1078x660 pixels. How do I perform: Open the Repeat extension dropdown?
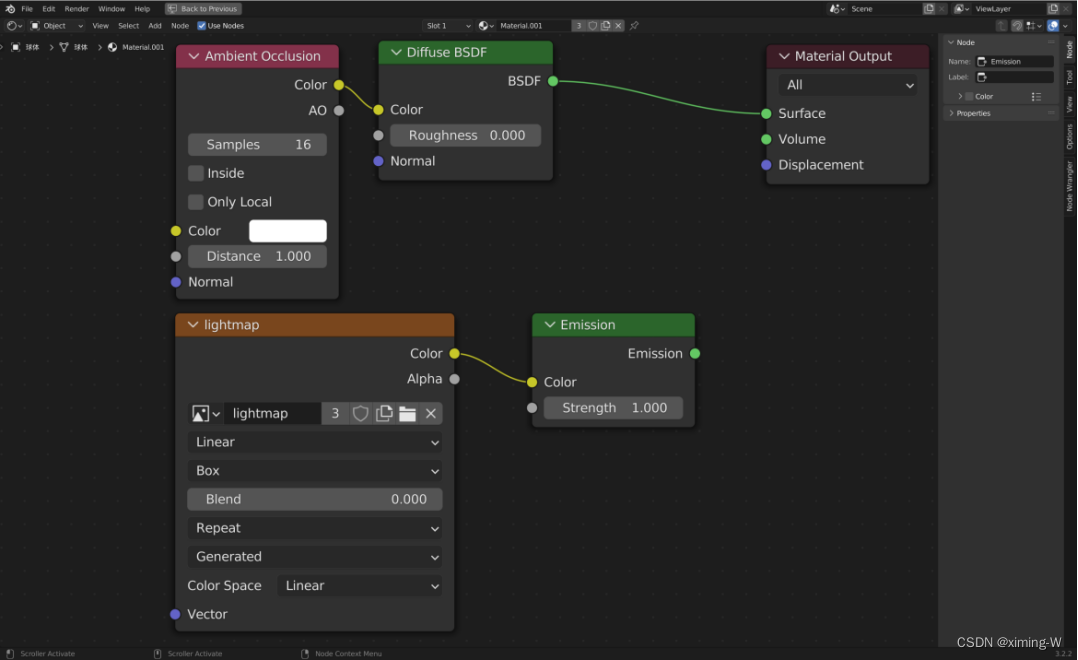click(314, 527)
